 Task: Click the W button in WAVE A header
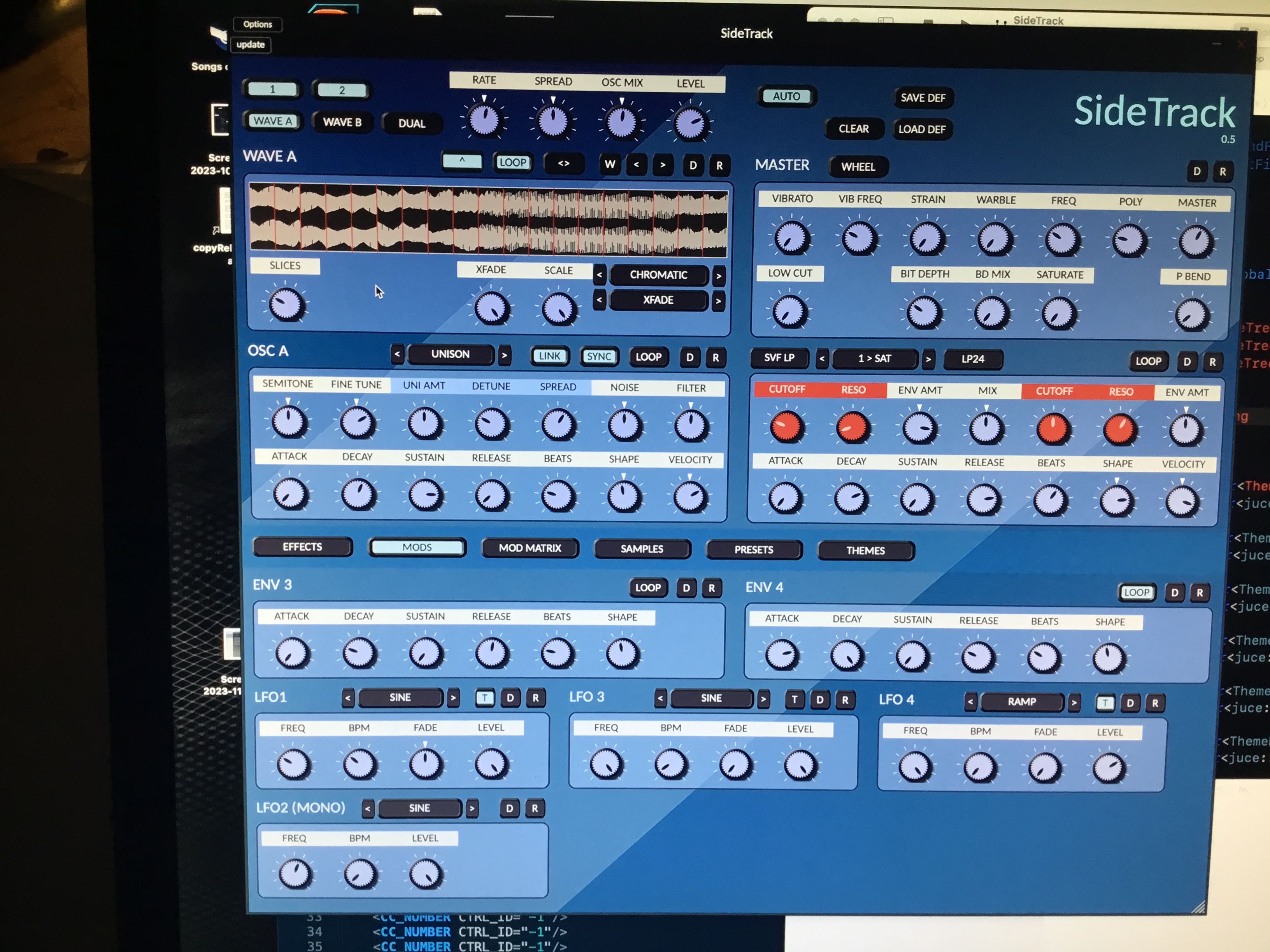click(x=610, y=164)
